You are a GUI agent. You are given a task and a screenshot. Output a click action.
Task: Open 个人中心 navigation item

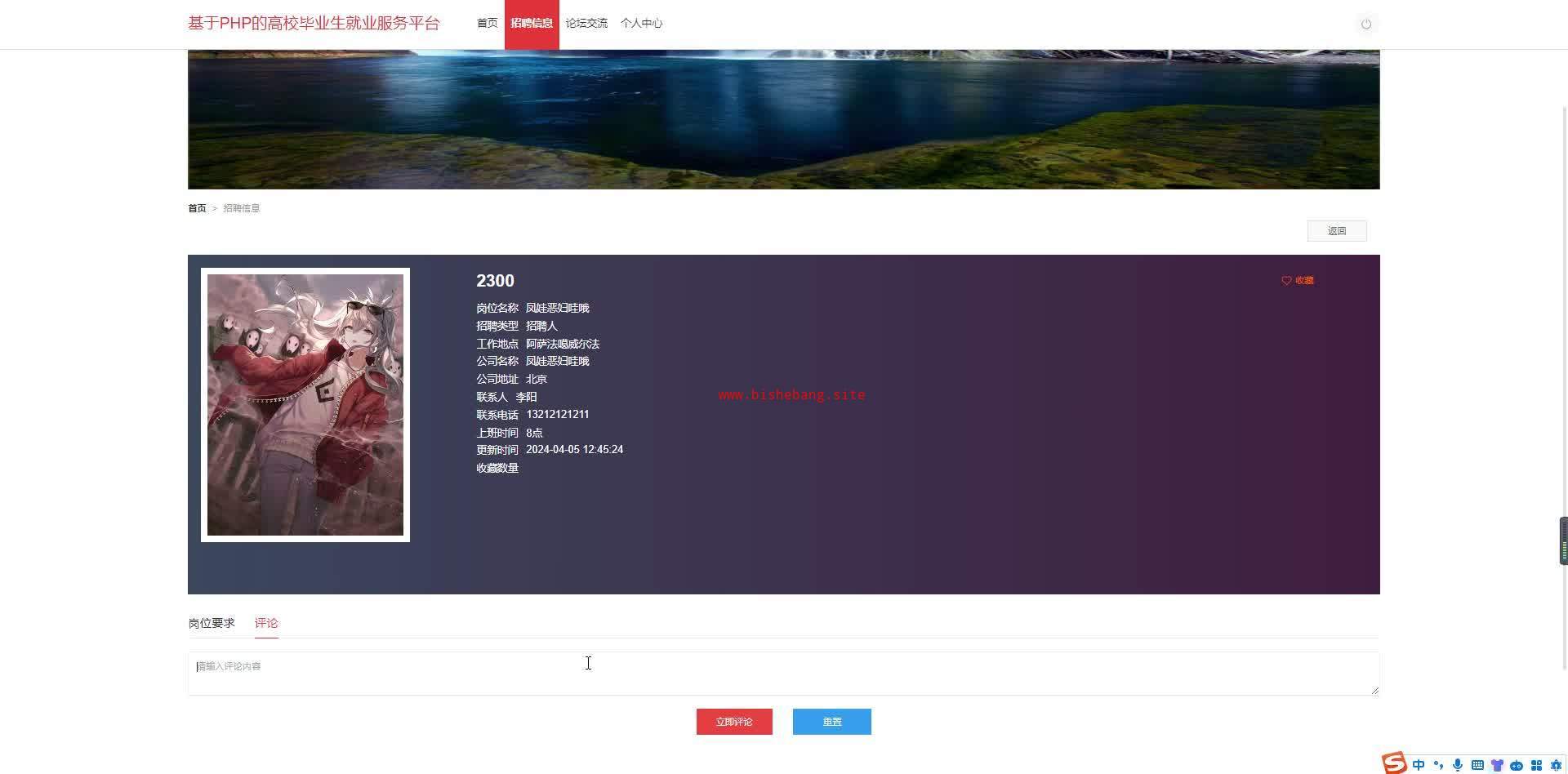[x=641, y=24]
